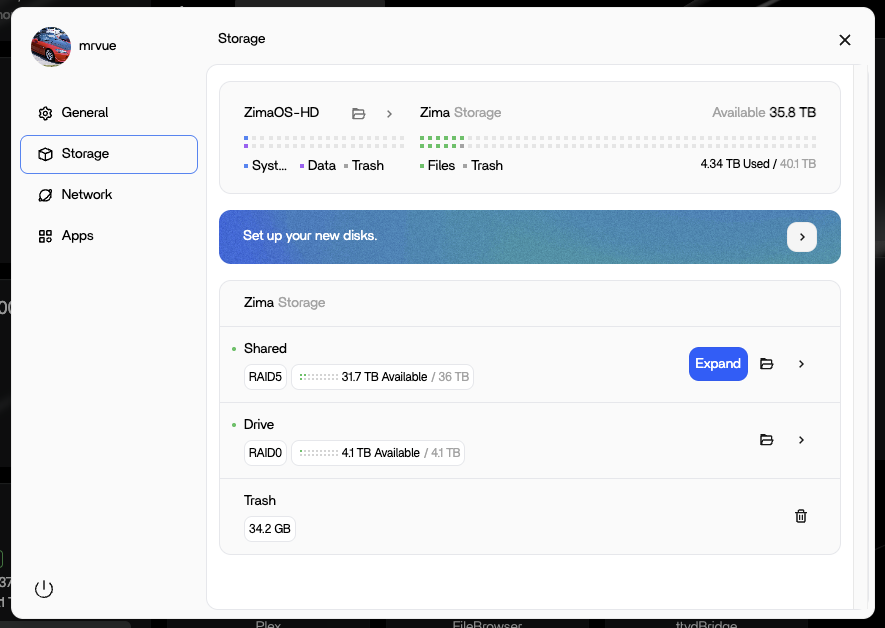Click the mrvue profile avatar

point(51,46)
